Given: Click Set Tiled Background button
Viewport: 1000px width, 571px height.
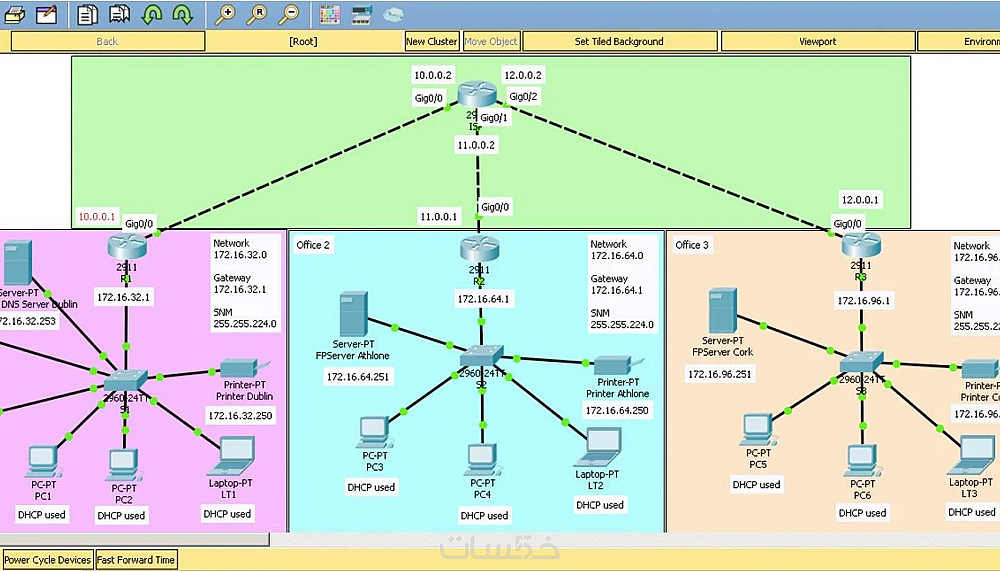Looking at the screenshot, I should coord(619,41).
